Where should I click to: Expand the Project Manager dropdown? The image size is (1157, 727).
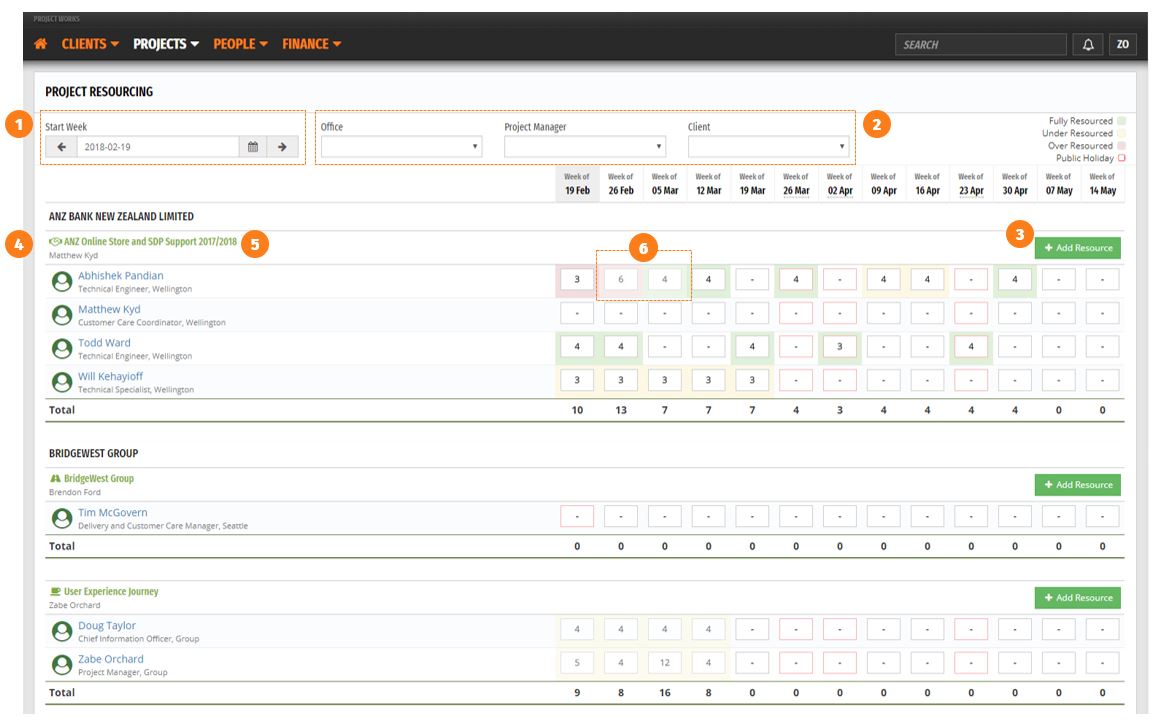pos(585,146)
